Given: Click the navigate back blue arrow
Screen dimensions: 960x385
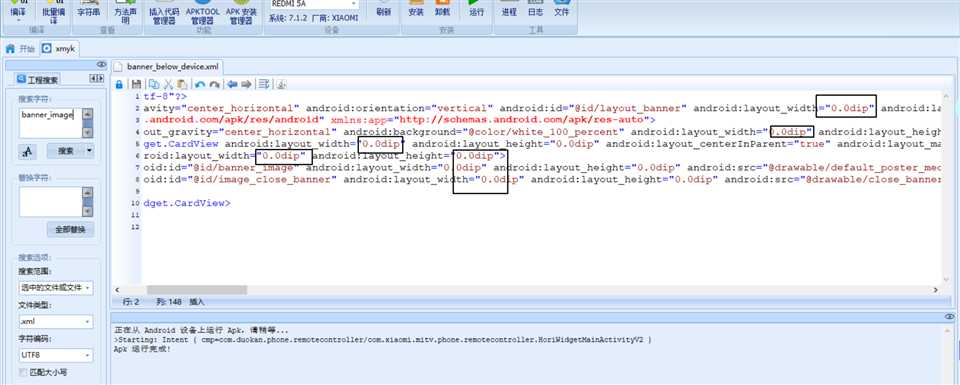Looking at the screenshot, I should (232, 84).
